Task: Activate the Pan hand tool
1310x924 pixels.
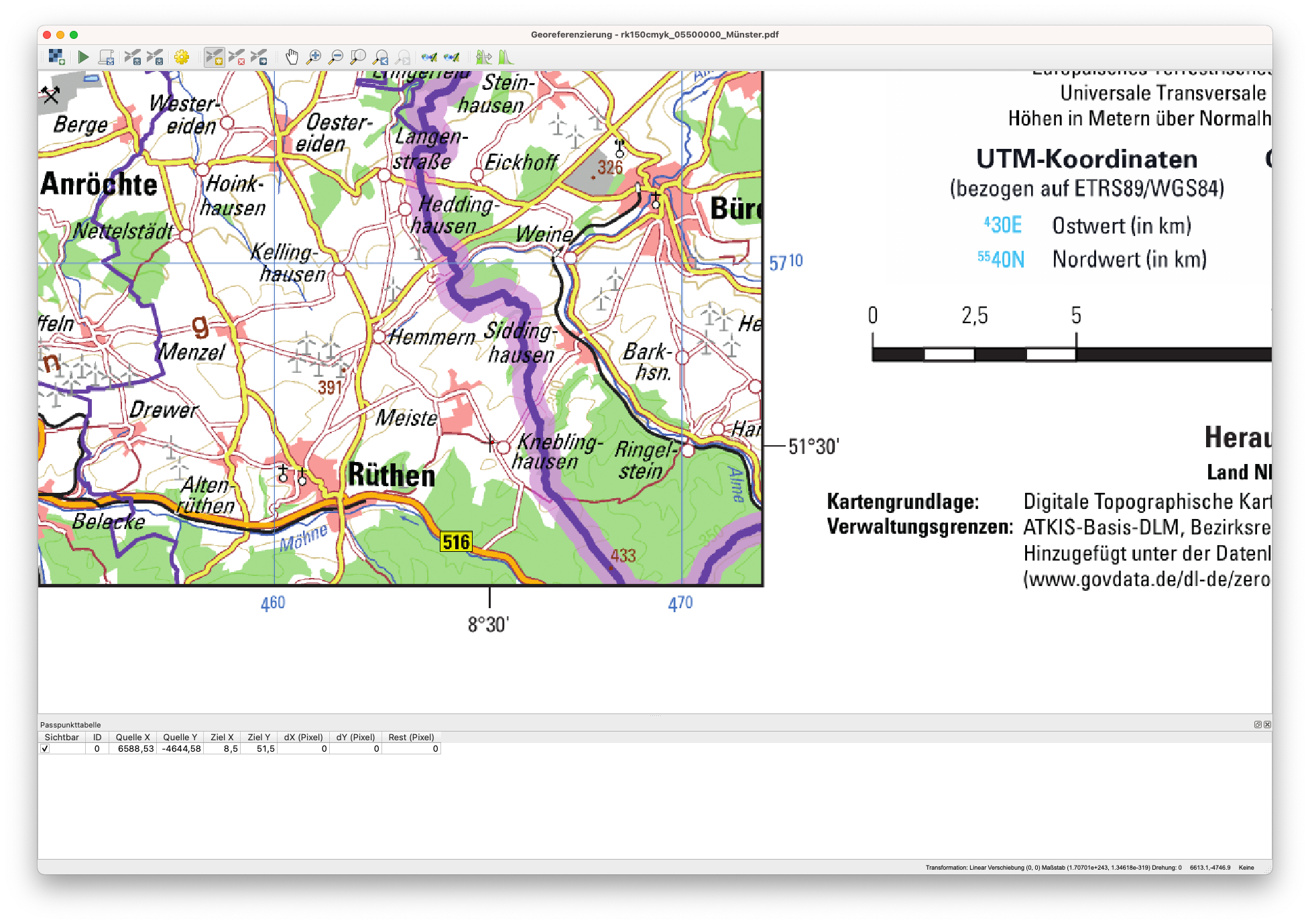Action: pyautogui.click(x=292, y=57)
